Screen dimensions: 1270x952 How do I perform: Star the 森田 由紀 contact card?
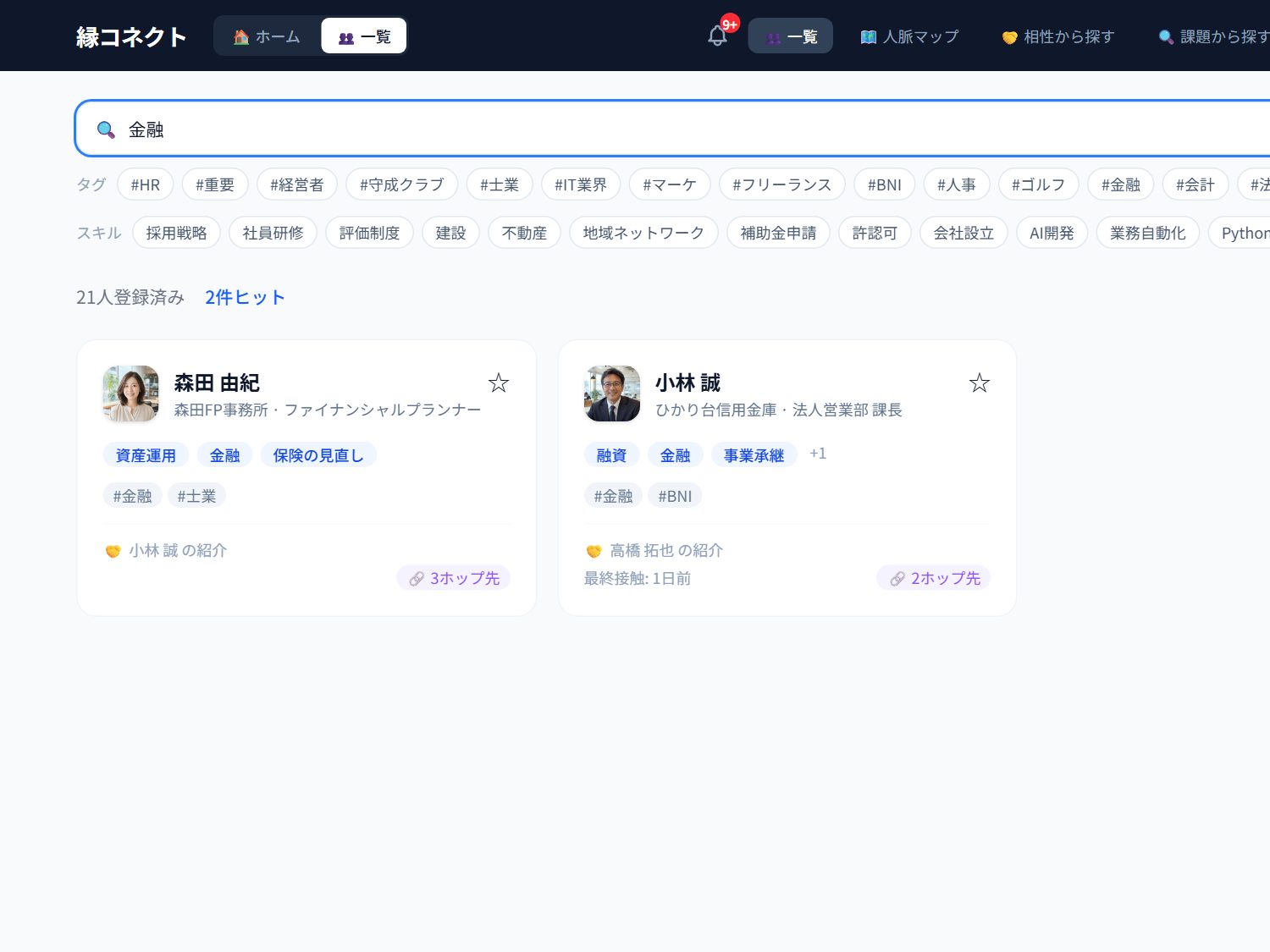pos(499,383)
